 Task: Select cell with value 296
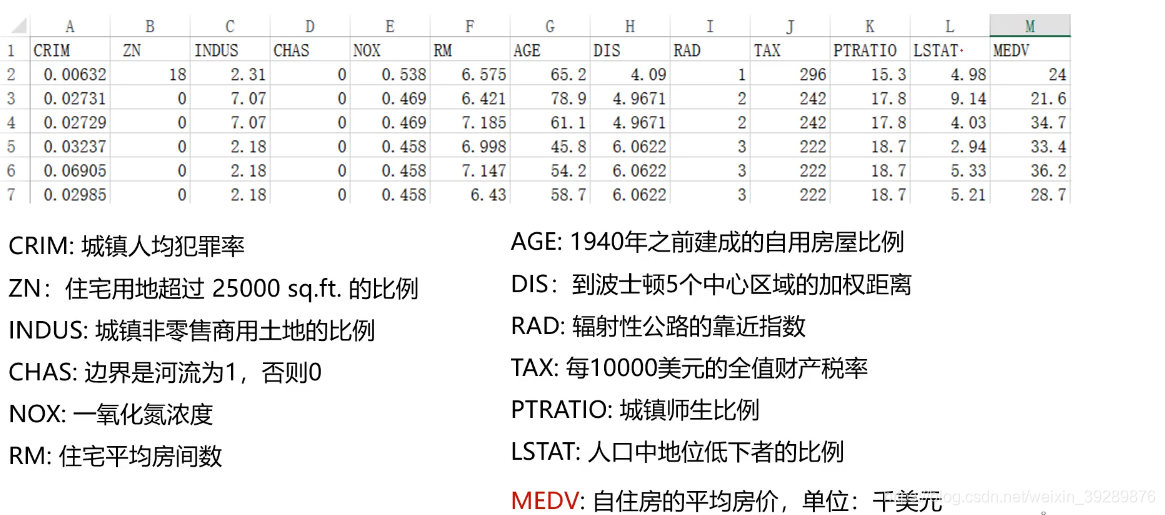click(x=789, y=75)
